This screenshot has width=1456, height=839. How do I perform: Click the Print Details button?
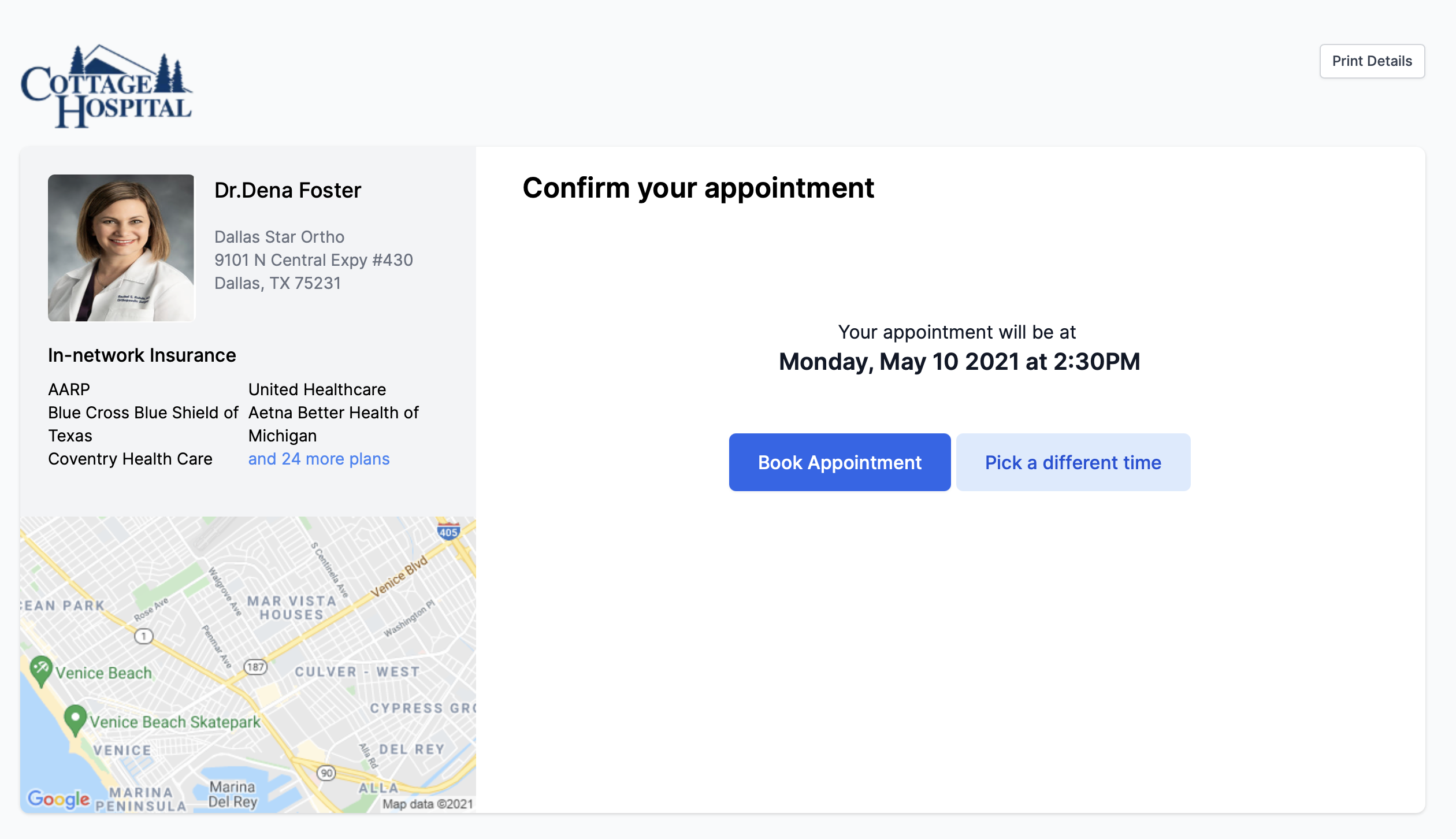pyautogui.click(x=1372, y=61)
